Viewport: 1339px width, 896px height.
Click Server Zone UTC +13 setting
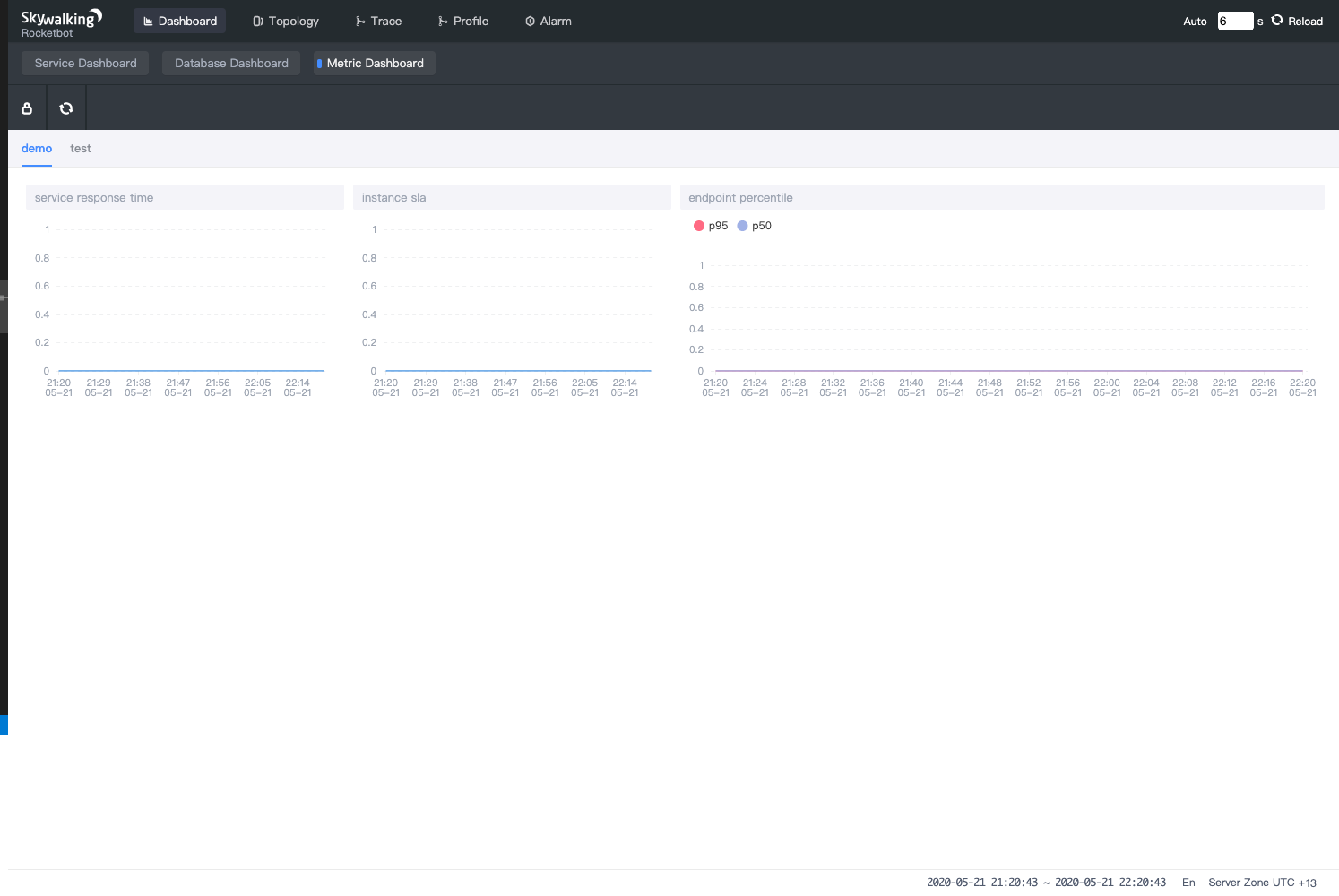(1262, 883)
